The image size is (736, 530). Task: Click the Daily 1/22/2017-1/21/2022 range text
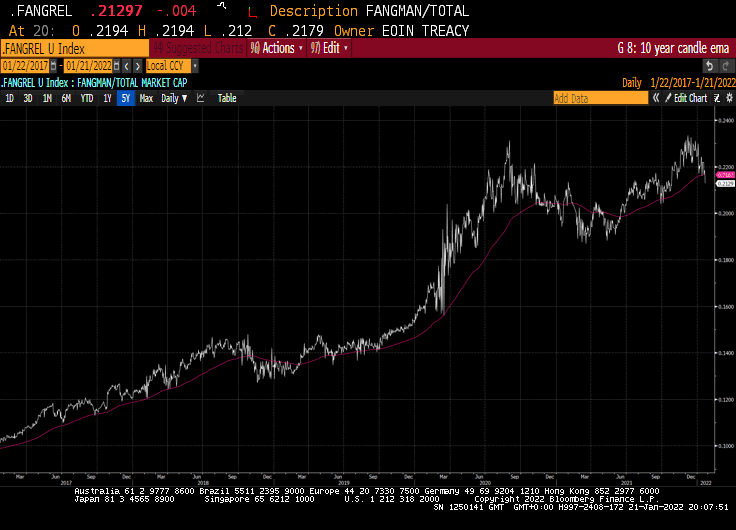point(679,83)
